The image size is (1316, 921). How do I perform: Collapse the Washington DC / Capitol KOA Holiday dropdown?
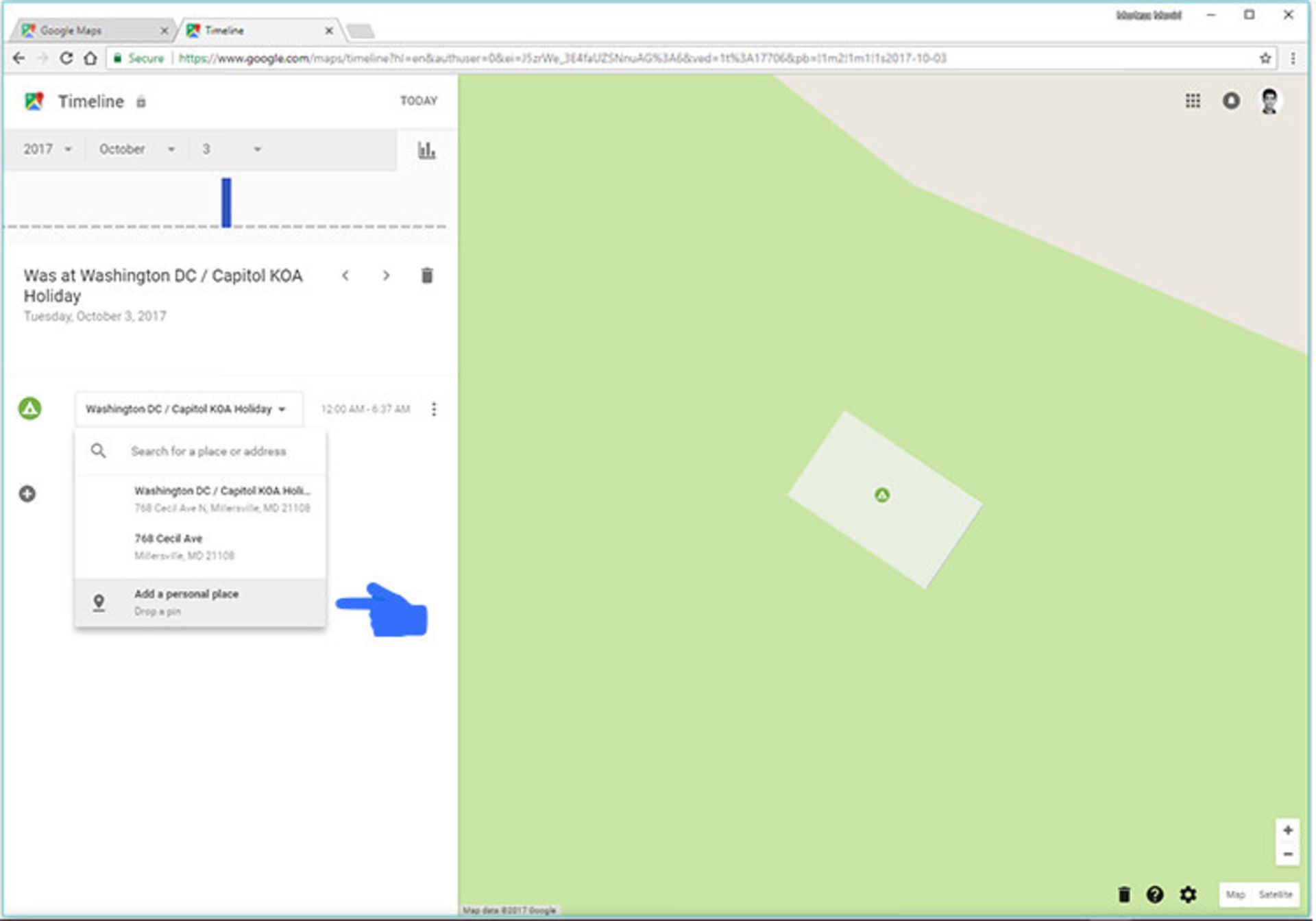(x=188, y=409)
